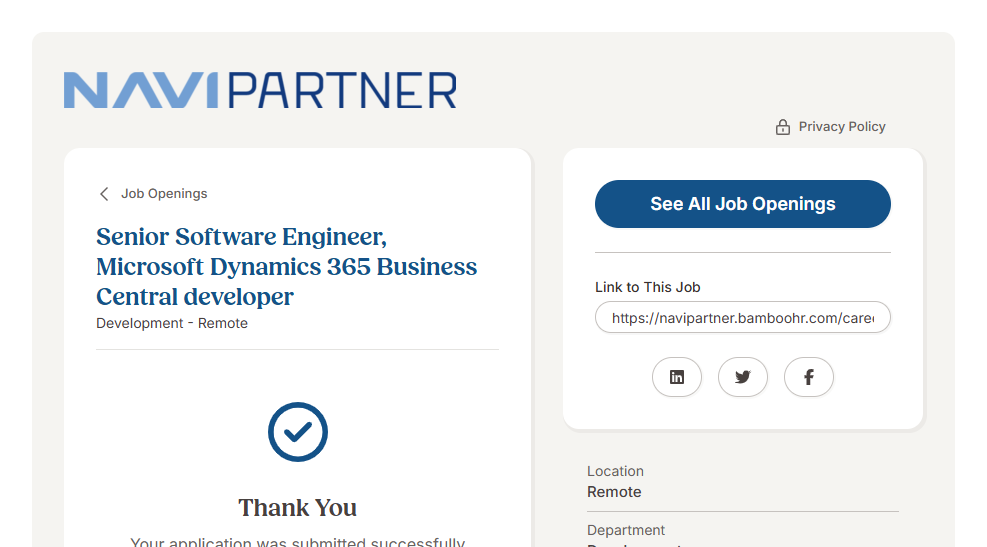Click the Link to This Job label

click(x=647, y=287)
